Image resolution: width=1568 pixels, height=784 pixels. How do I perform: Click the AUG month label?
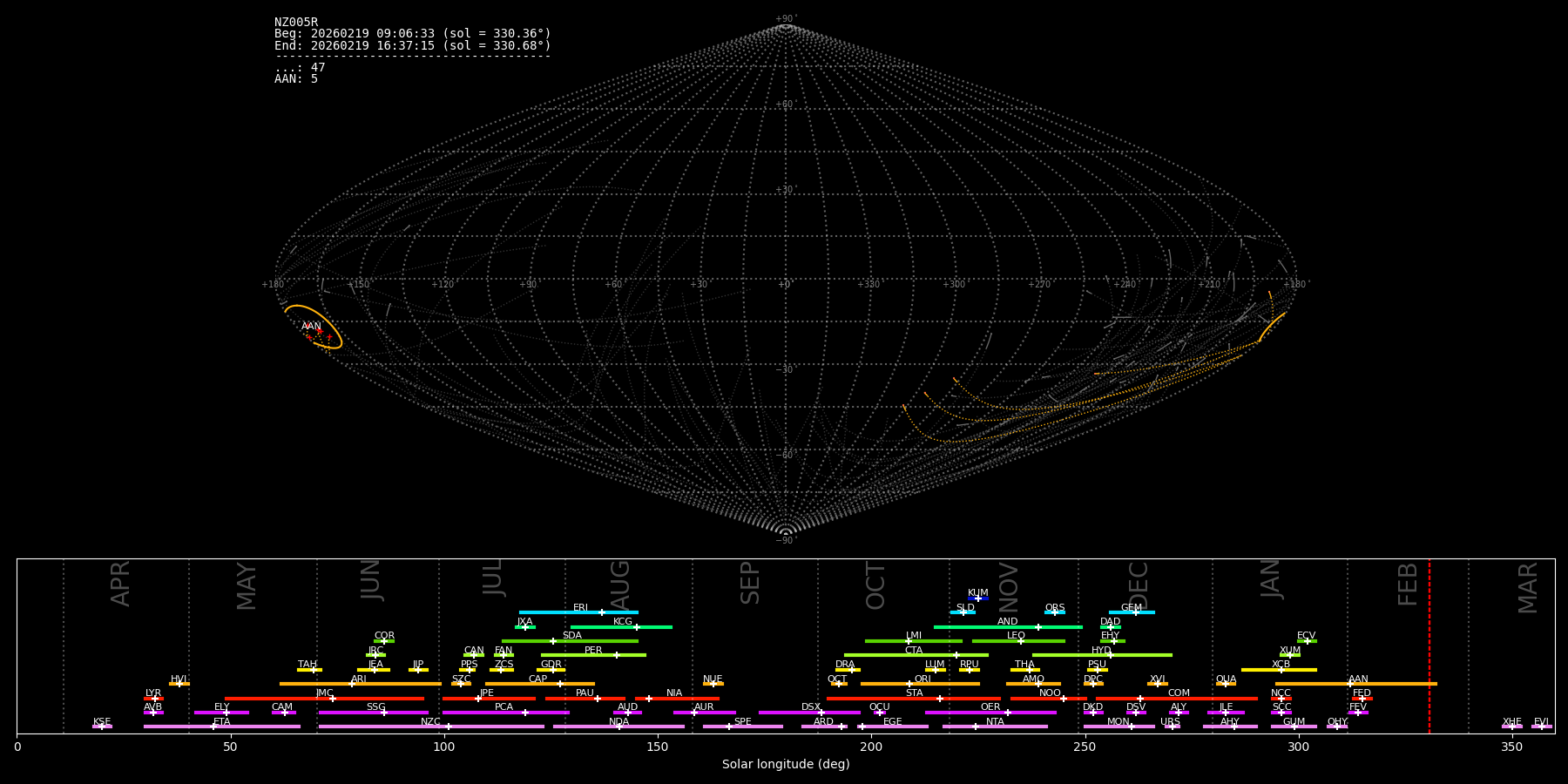[x=620, y=584]
